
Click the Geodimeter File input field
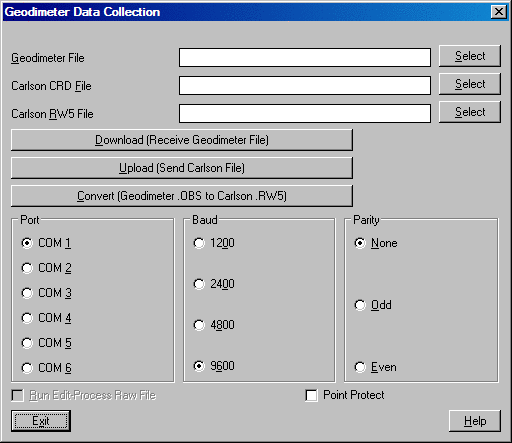point(305,57)
